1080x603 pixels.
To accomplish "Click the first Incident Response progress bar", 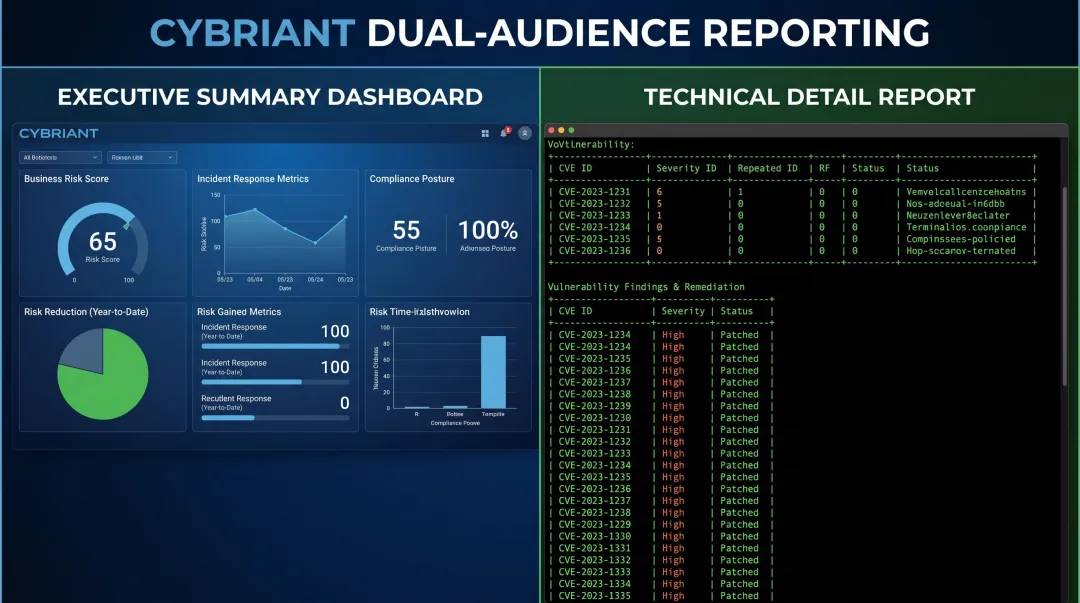I will (276, 347).
